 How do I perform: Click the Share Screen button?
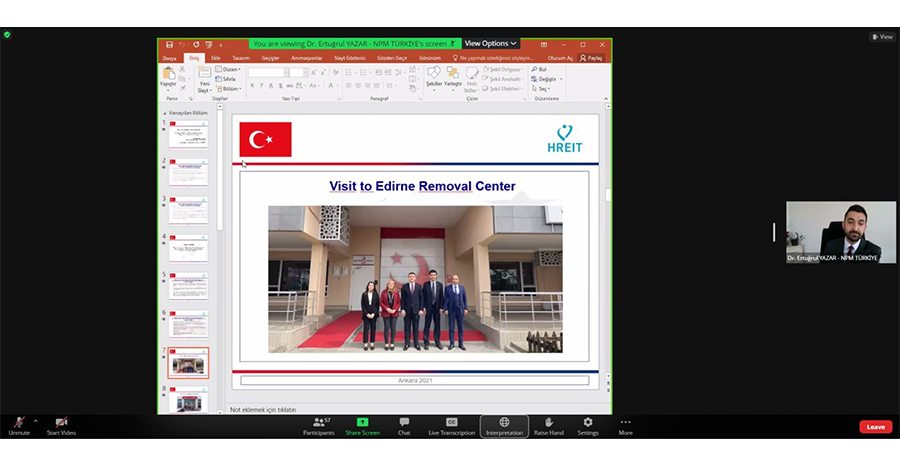(362, 426)
